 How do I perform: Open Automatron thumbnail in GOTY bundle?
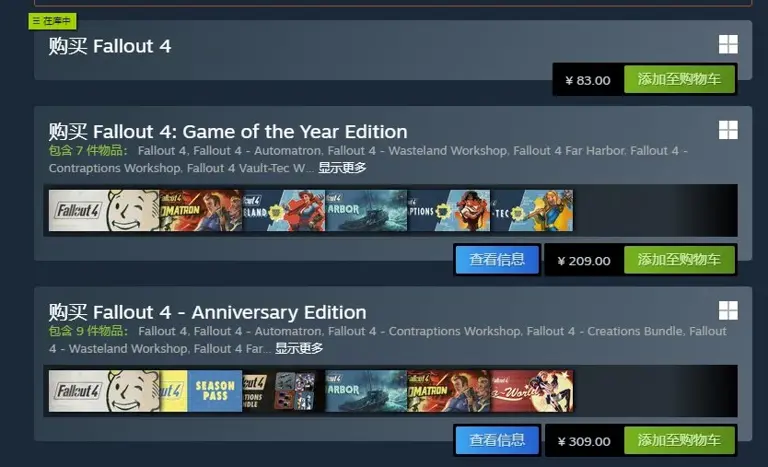click(x=201, y=211)
